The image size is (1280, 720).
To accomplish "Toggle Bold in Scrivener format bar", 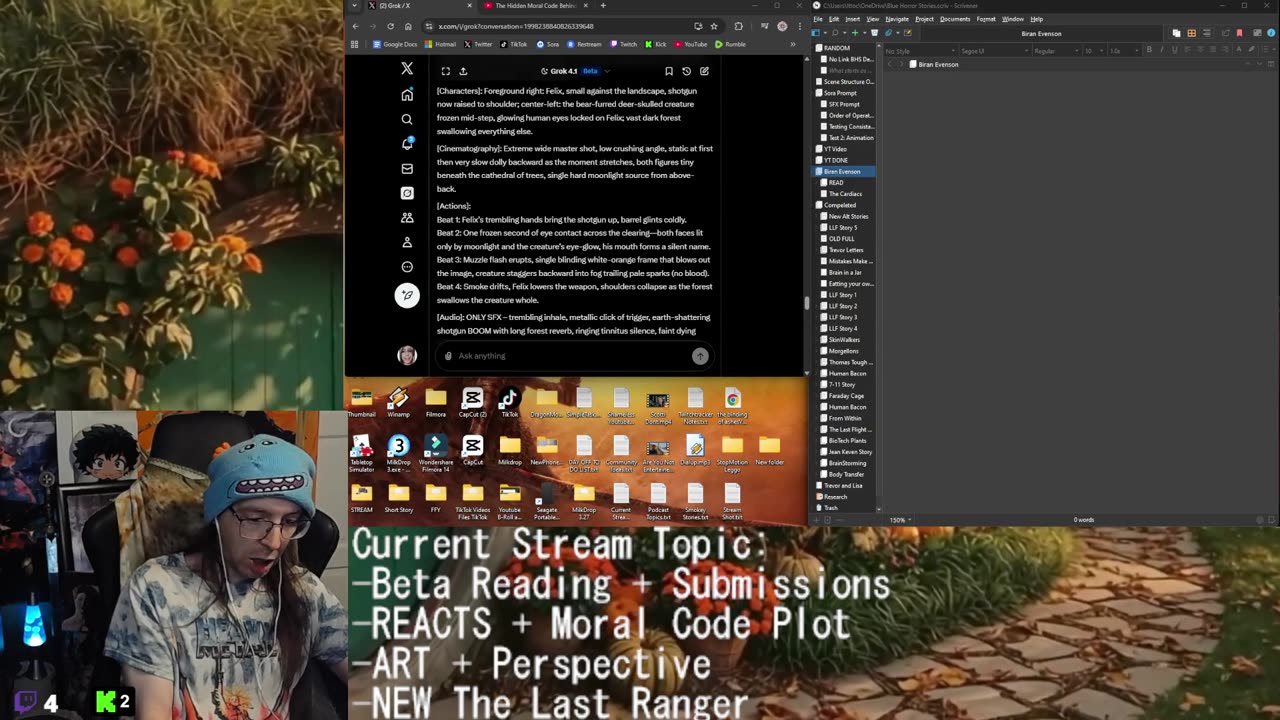I will point(1149,50).
